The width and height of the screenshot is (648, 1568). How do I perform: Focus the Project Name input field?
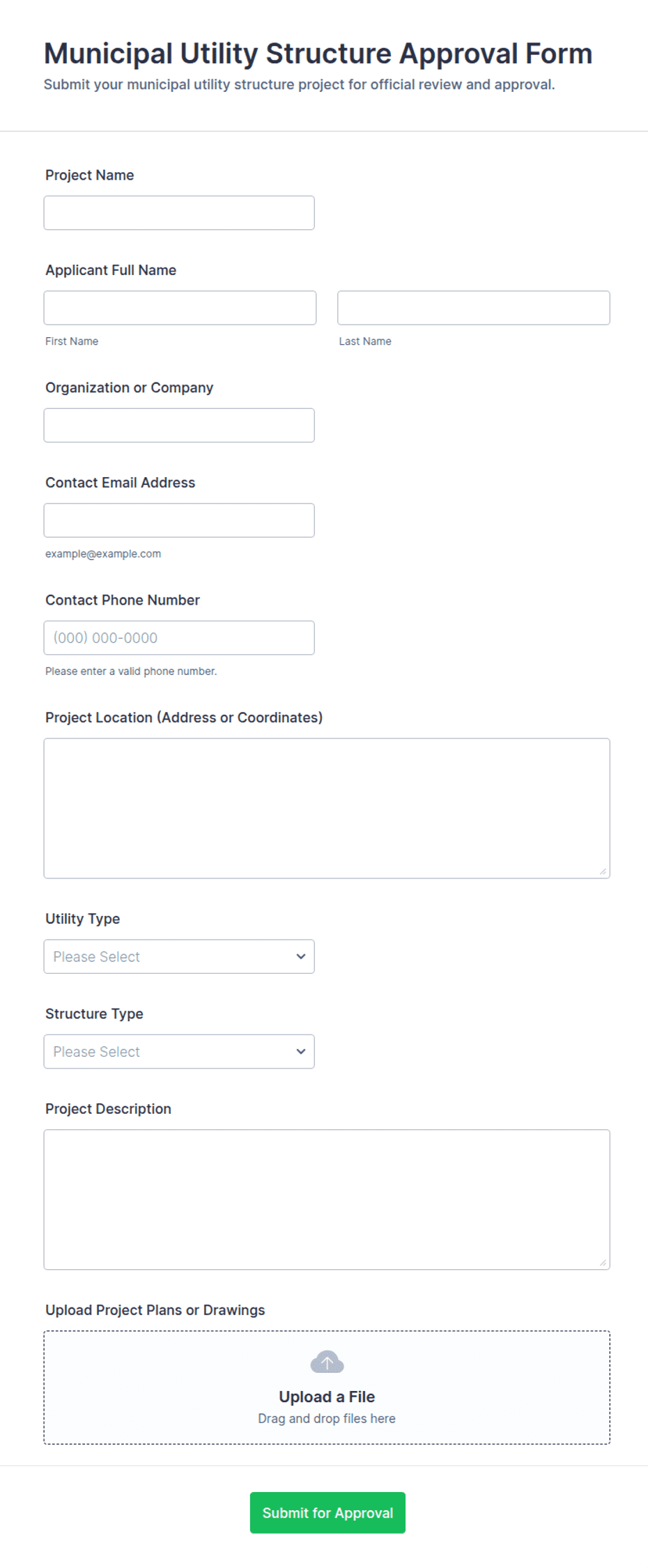pos(179,212)
